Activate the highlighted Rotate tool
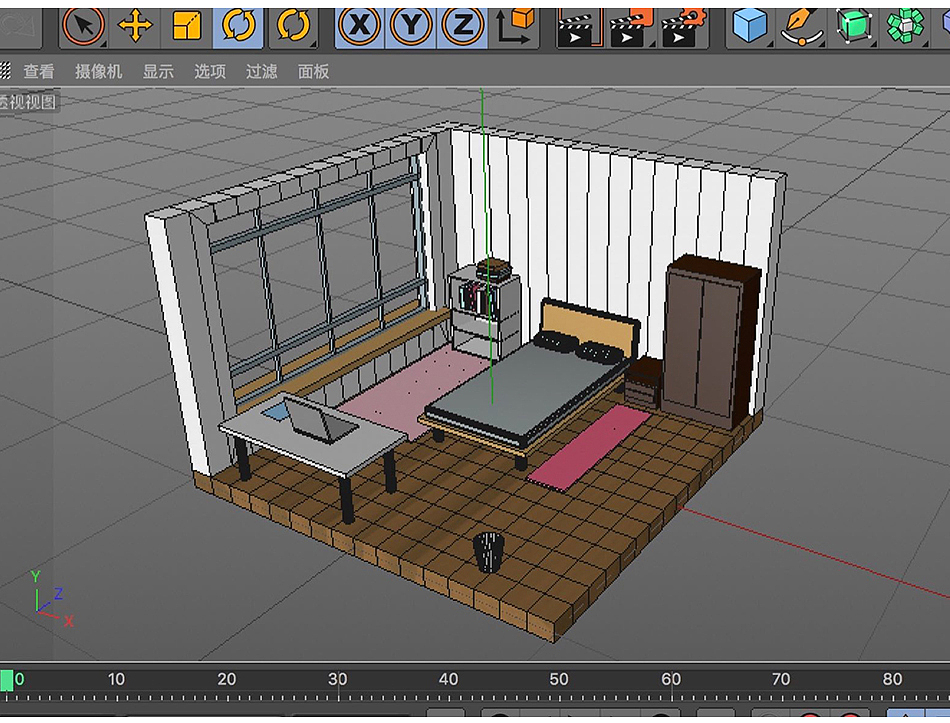 pos(238,26)
